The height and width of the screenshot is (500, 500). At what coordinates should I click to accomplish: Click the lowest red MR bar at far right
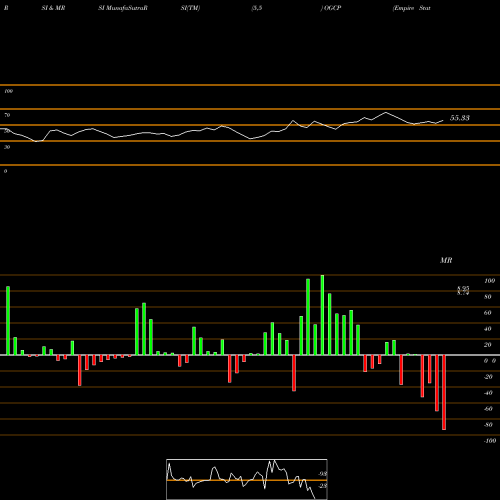(444, 392)
